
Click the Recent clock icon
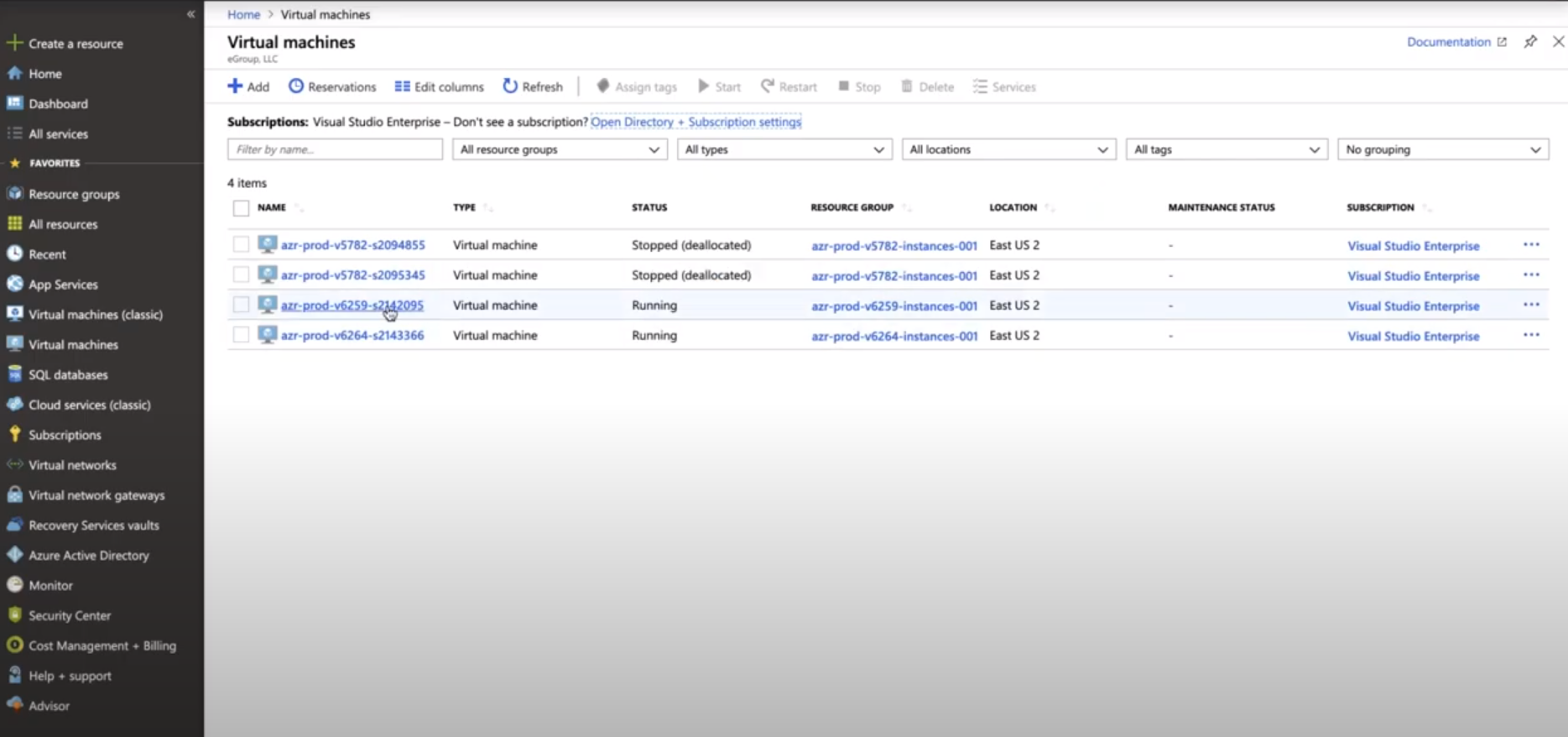14,254
